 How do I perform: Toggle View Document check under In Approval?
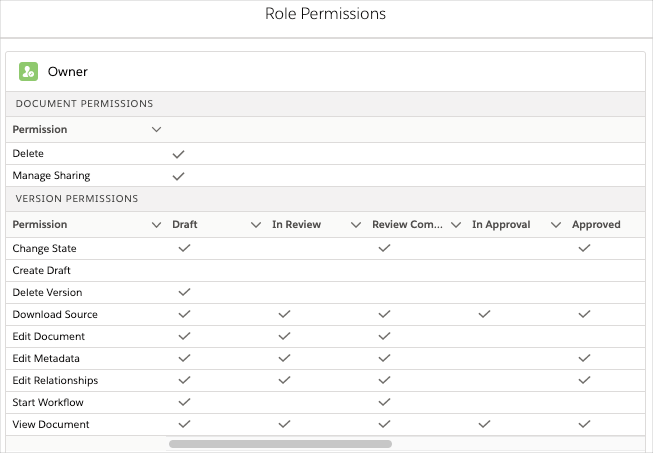484,424
